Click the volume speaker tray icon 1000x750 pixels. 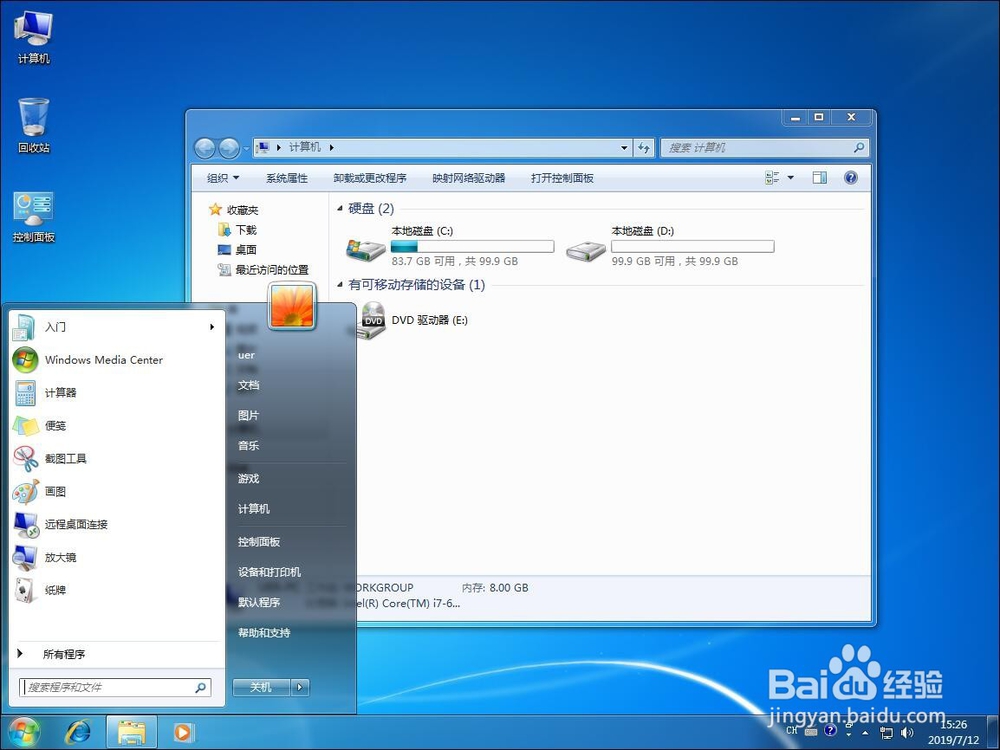click(x=906, y=733)
